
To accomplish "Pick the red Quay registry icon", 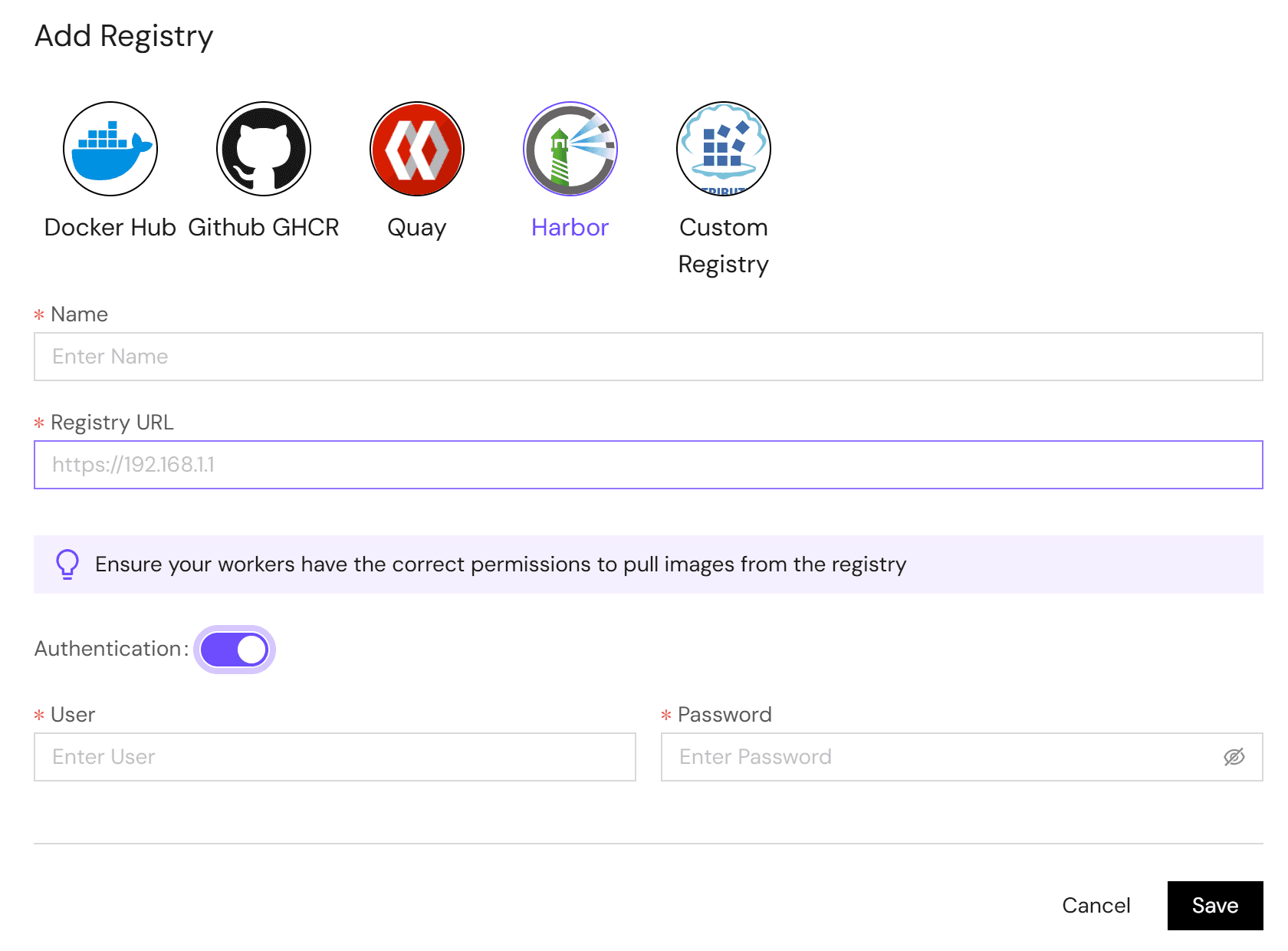I will [x=417, y=149].
